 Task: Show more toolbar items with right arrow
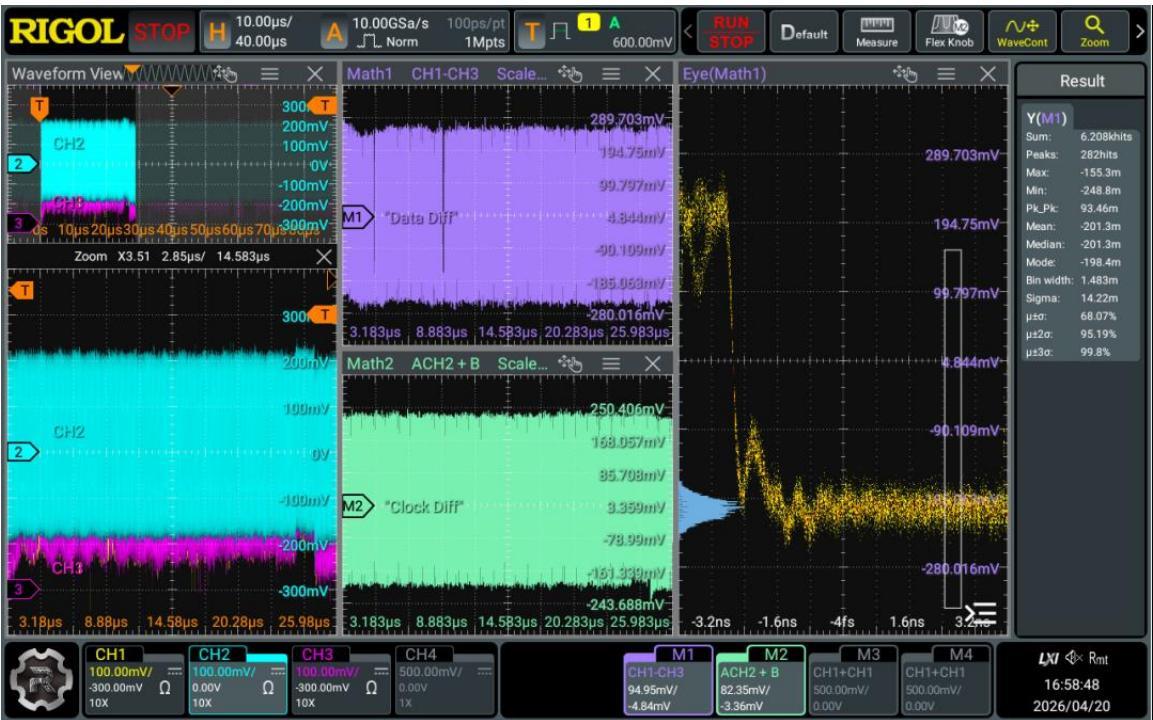[x=1140, y=32]
